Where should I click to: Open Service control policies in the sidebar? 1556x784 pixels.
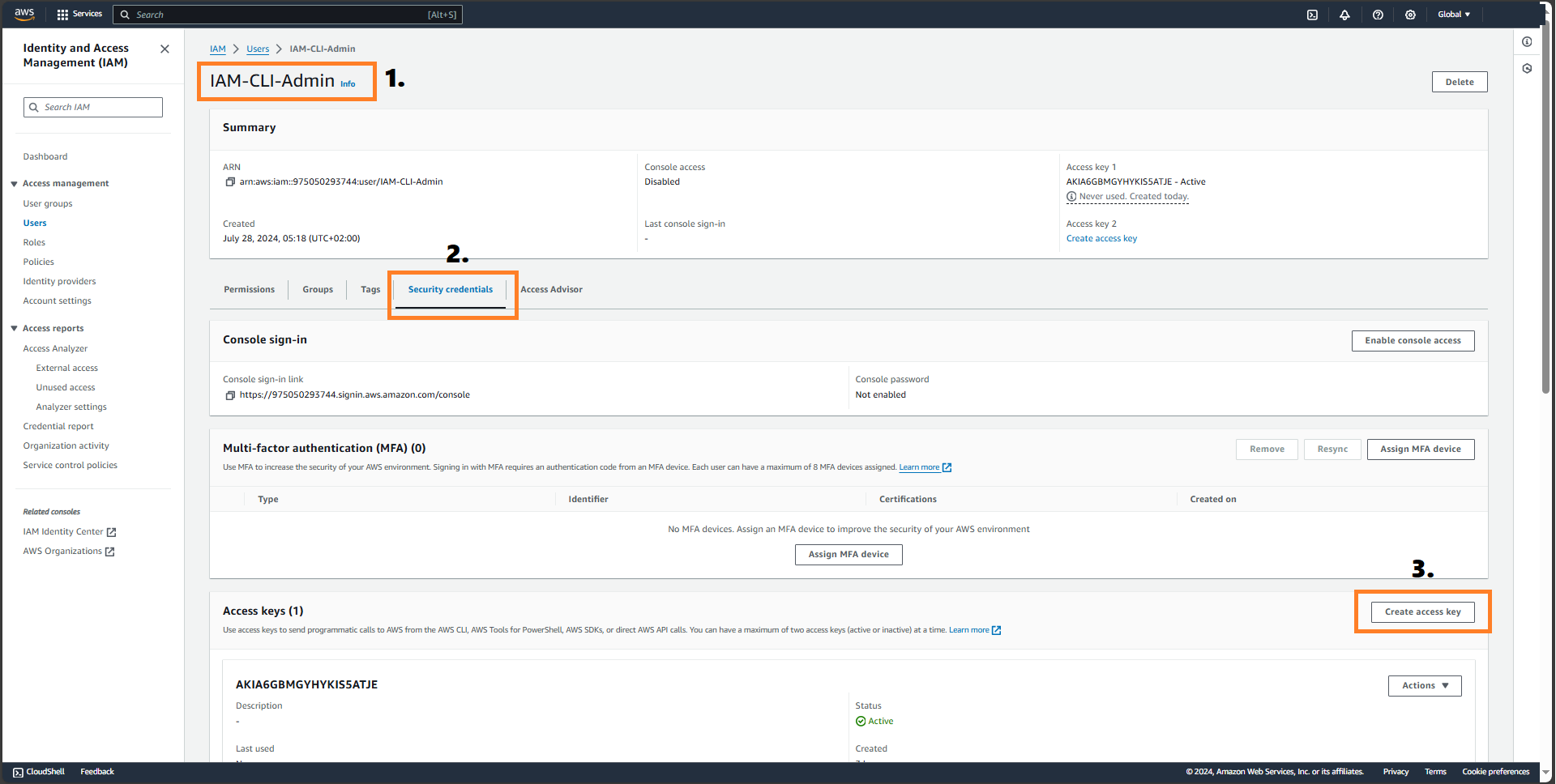(x=70, y=466)
